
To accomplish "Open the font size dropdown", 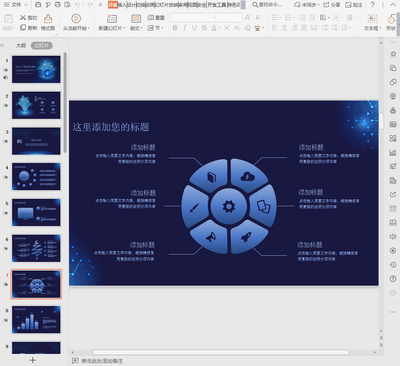I will tap(240, 18).
